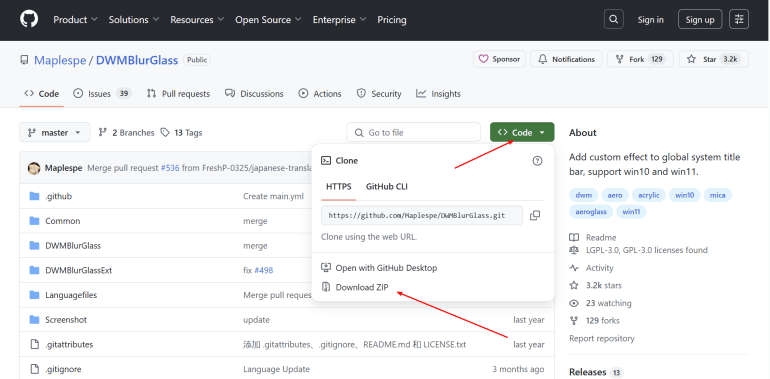Screen dimensions: 770x379
Task: Click Maplespe's avatar thumbnail
Action: tap(34, 168)
